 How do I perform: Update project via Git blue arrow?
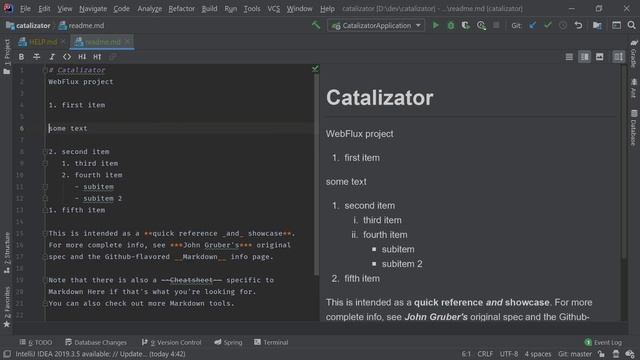pyautogui.click(x=532, y=25)
